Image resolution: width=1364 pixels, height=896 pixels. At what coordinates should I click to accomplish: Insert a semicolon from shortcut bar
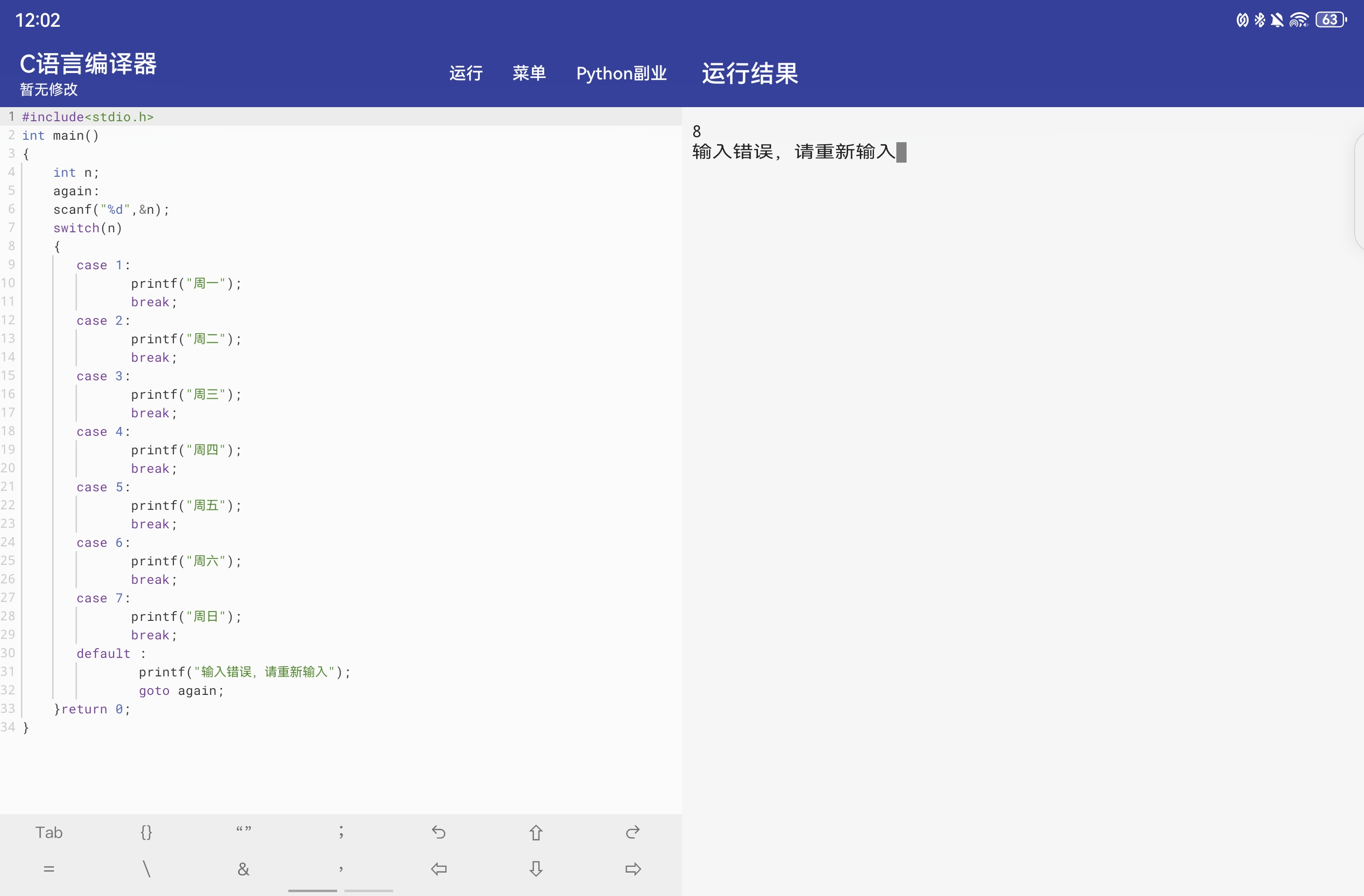(341, 832)
